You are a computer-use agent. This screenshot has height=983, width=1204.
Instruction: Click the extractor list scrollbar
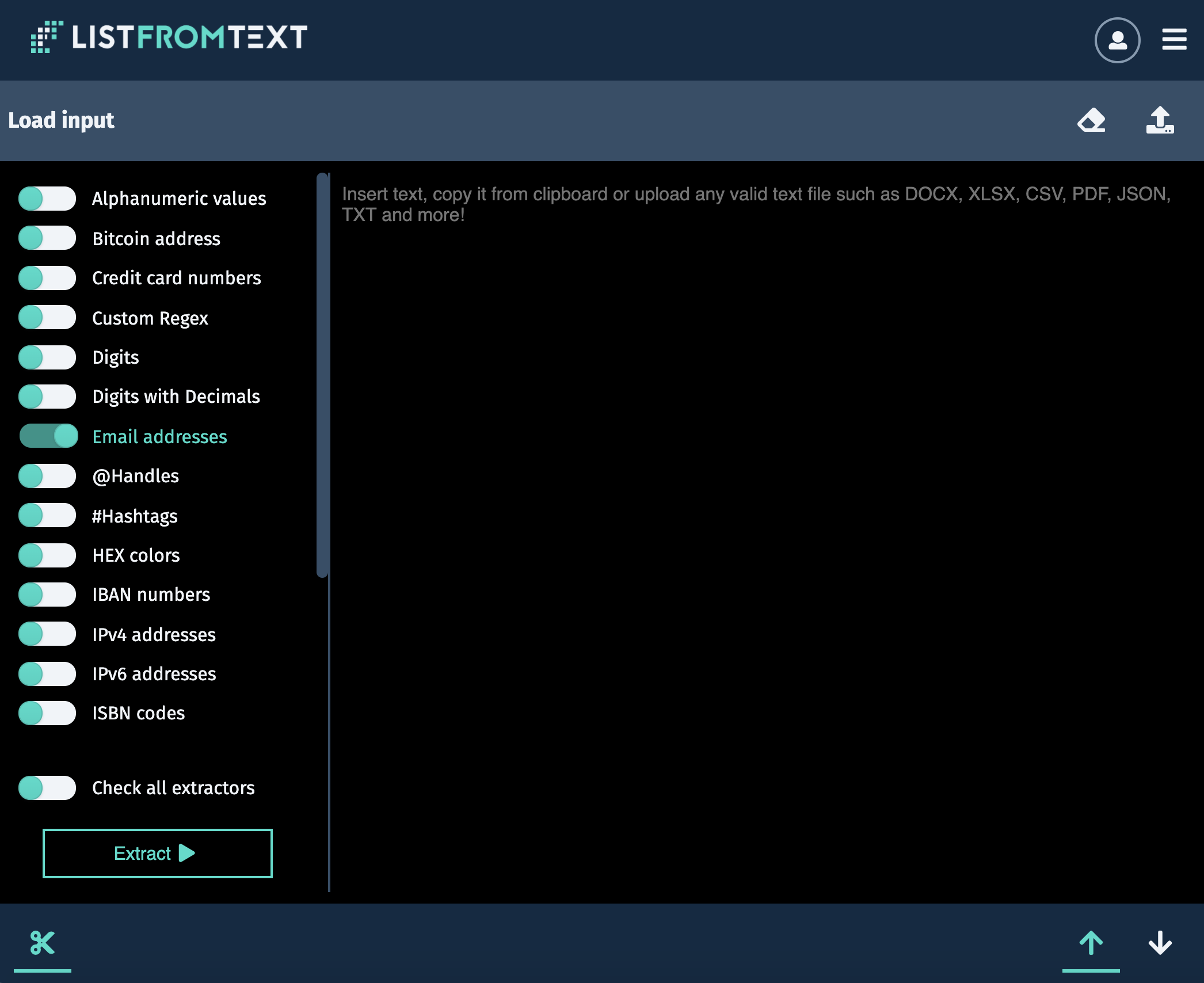(x=322, y=375)
